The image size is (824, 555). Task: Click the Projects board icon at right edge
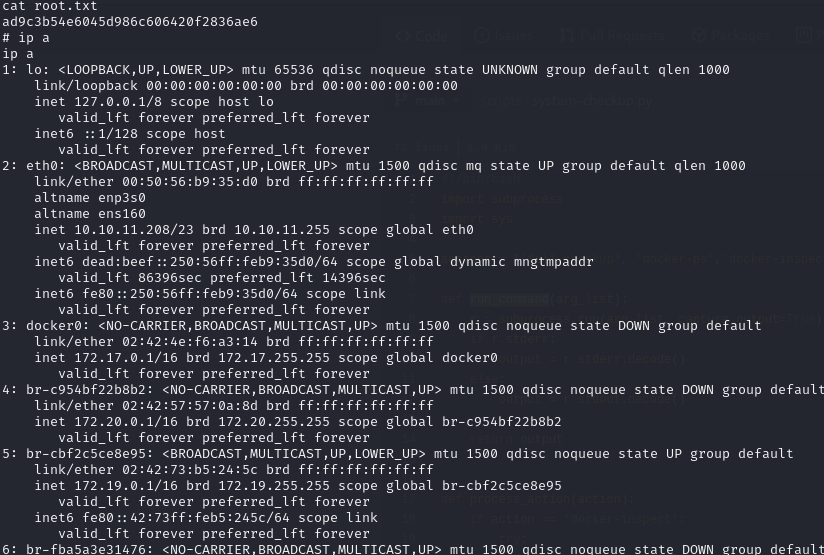coord(804,35)
